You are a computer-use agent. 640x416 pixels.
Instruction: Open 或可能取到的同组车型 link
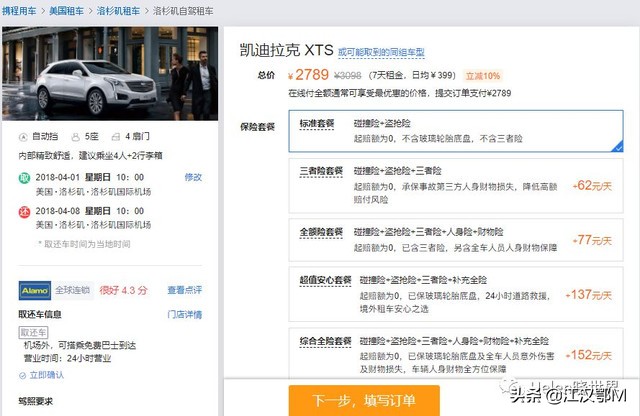point(381,52)
